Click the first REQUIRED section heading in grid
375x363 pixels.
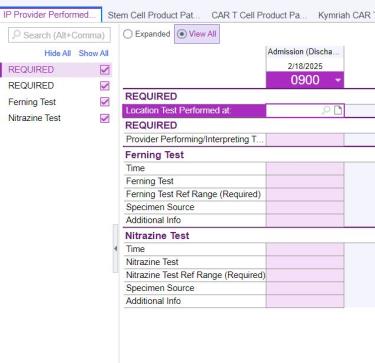151,96
